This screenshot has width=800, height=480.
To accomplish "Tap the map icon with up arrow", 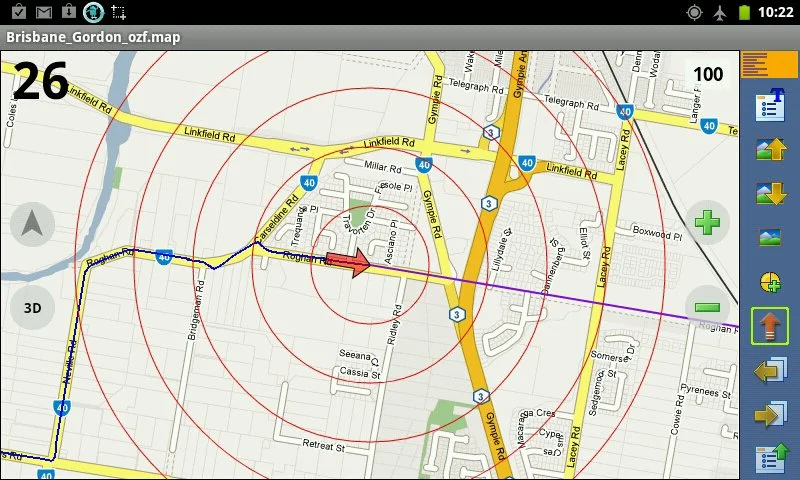I will coord(769,150).
